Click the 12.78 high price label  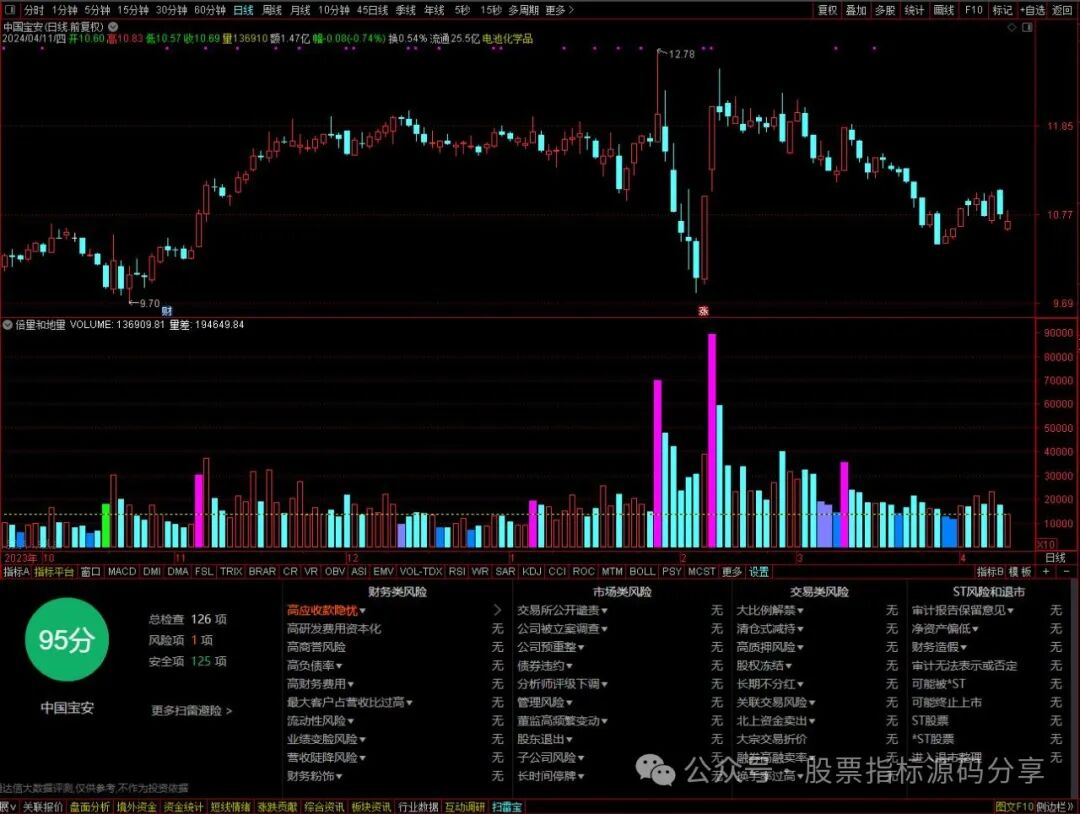(681, 54)
